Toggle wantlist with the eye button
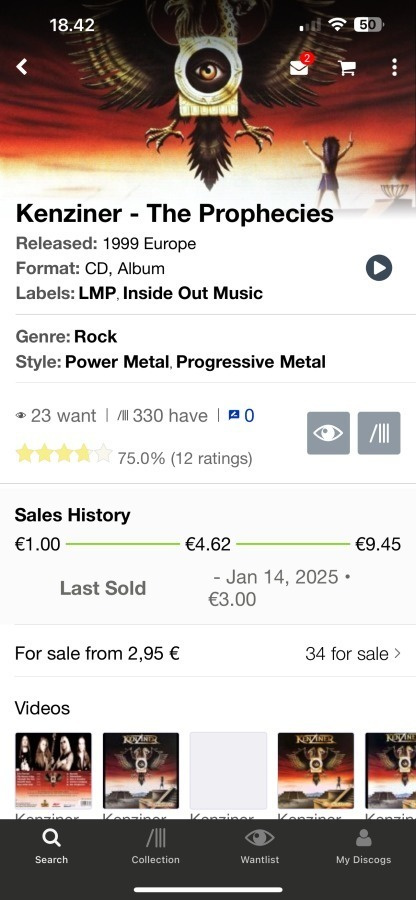Image resolution: width=416 pixels, height=900 pixels. 328,433
